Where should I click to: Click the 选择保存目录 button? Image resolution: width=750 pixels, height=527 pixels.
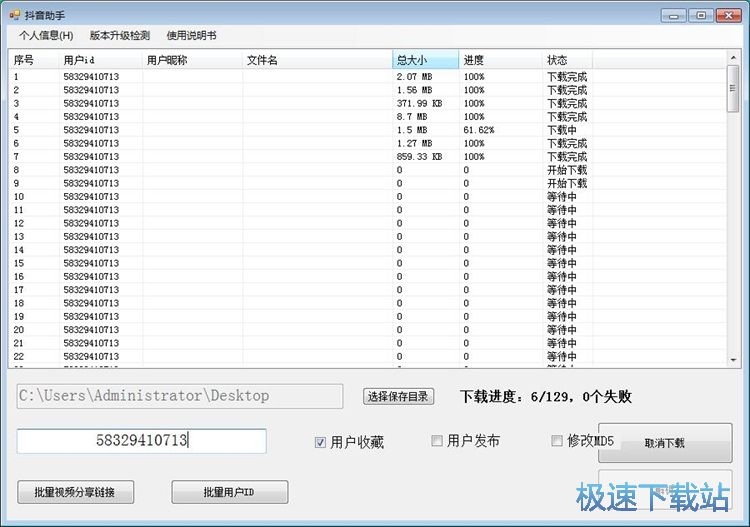pos(398,396)
